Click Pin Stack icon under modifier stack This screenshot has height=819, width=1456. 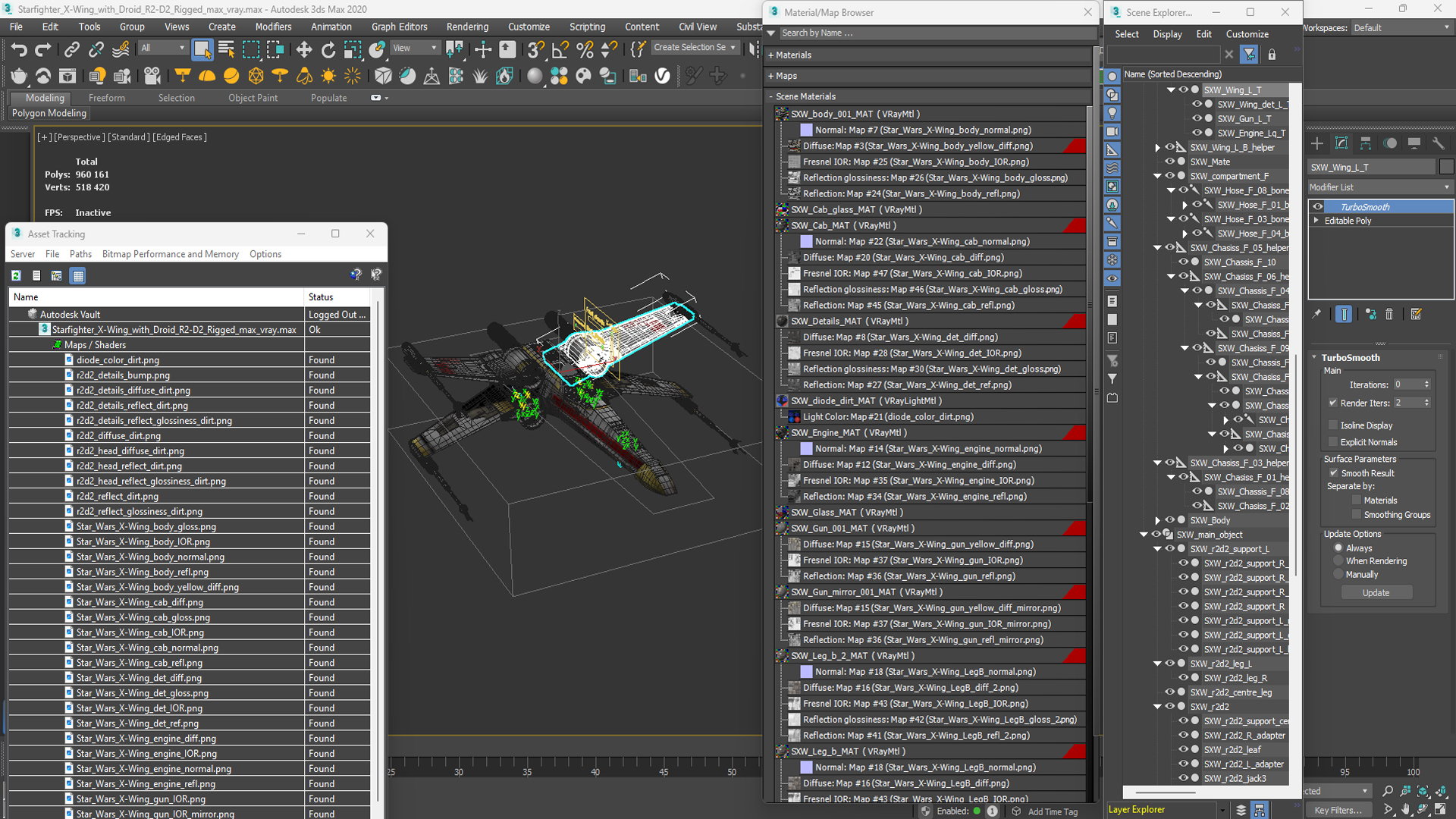tap(1317, 314)
